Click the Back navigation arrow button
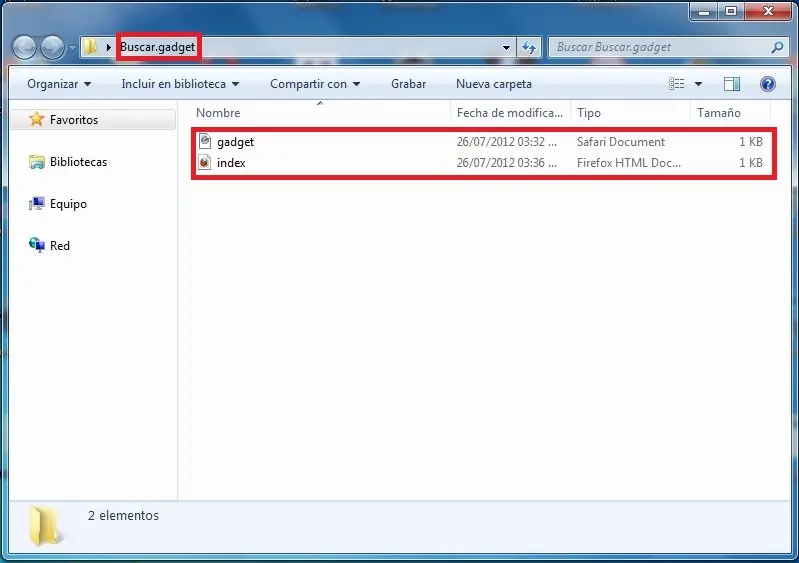The width and height of the screenshot is (799, 563). pos(24,47)
